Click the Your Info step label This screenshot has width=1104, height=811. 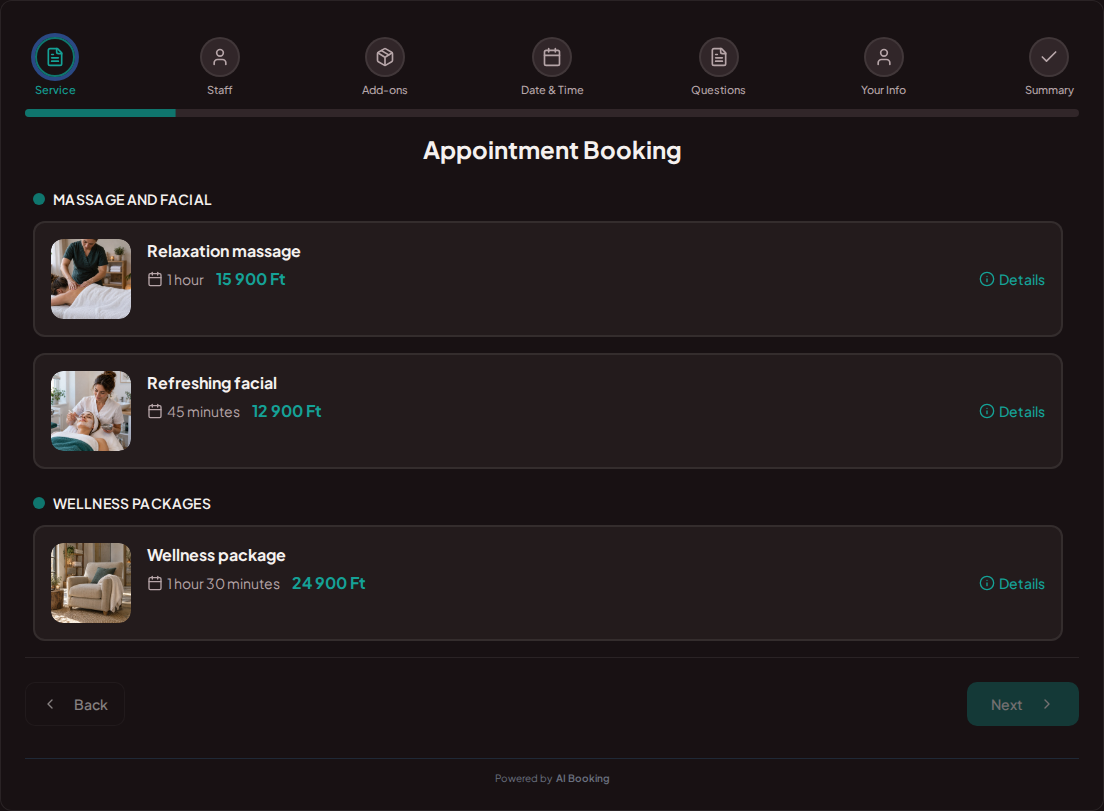(x=884, y=90)
